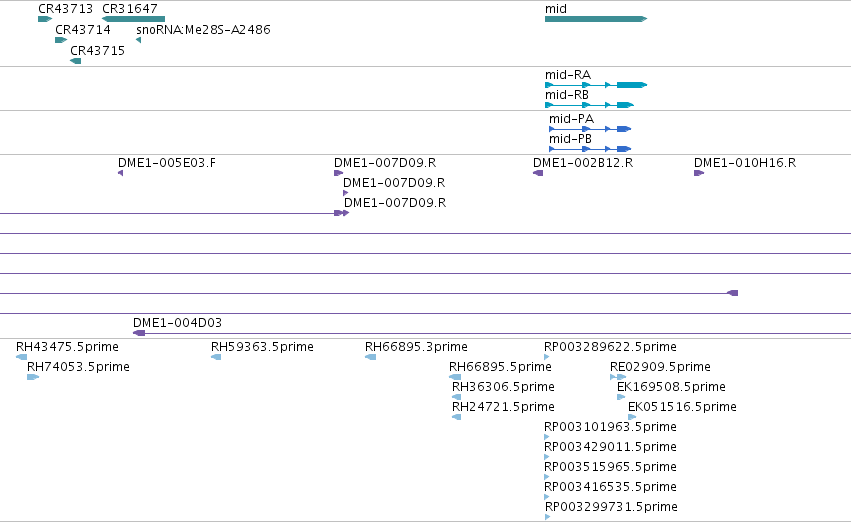The height and width of the screenshot is (522, 851).
Task: Select the mid-PA protein label
Action: (571, 118)
